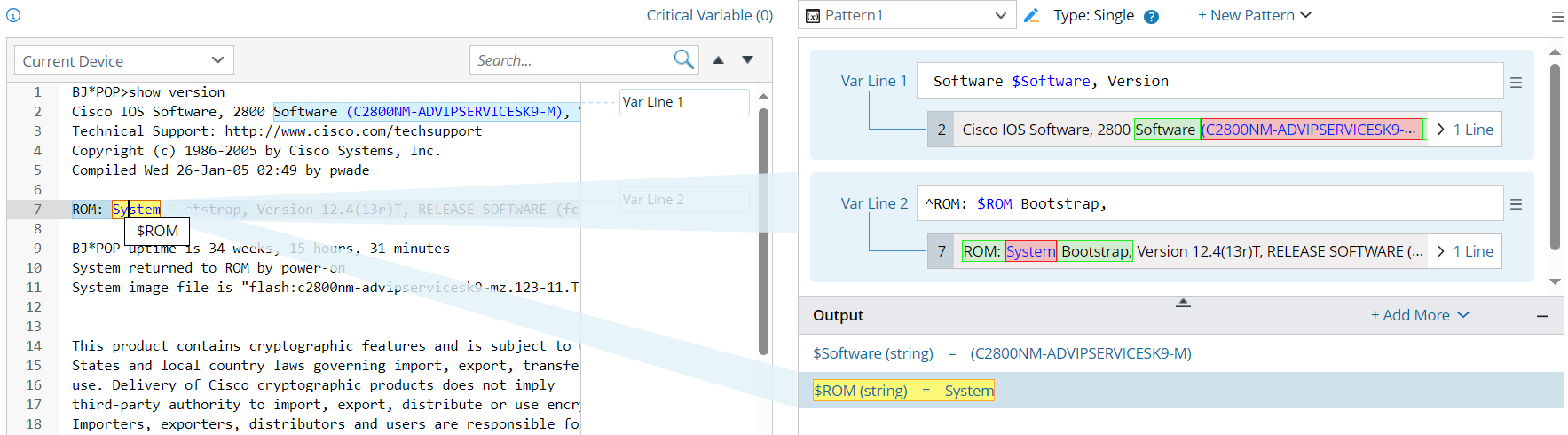Click the pencil edit pattern icon

pyautogui.click(x=1031, y=15)
